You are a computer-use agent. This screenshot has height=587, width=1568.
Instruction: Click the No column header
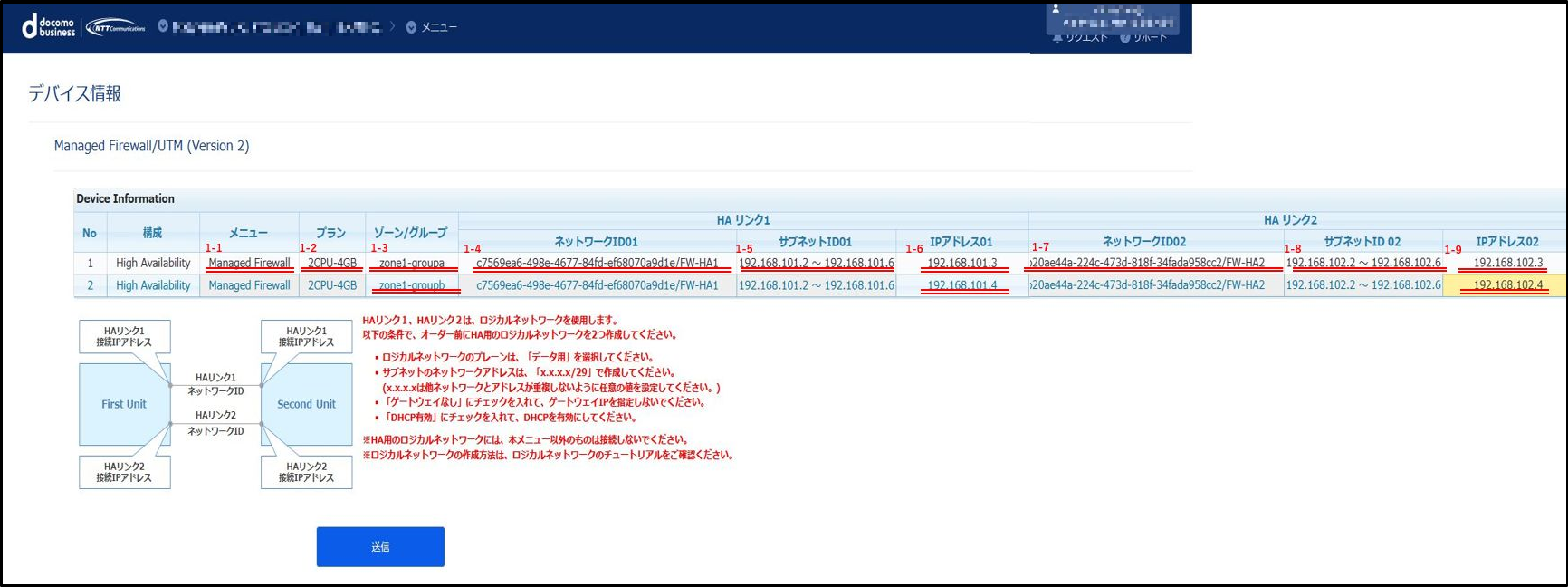(90, 233)
